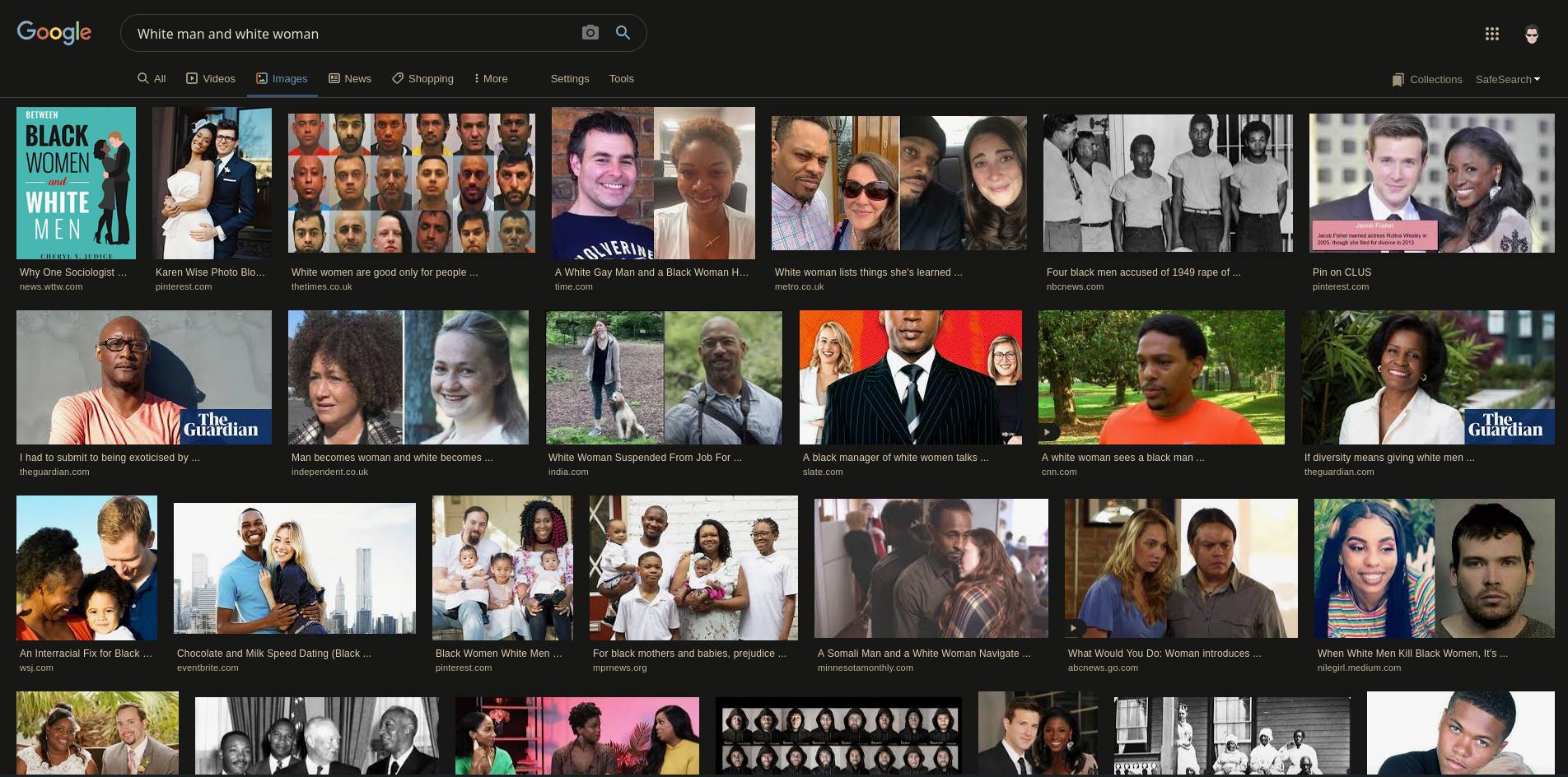Viewport: 1568px width, 777px height.
Task: Click the Google logo
Action: click(x=54, y=33)
